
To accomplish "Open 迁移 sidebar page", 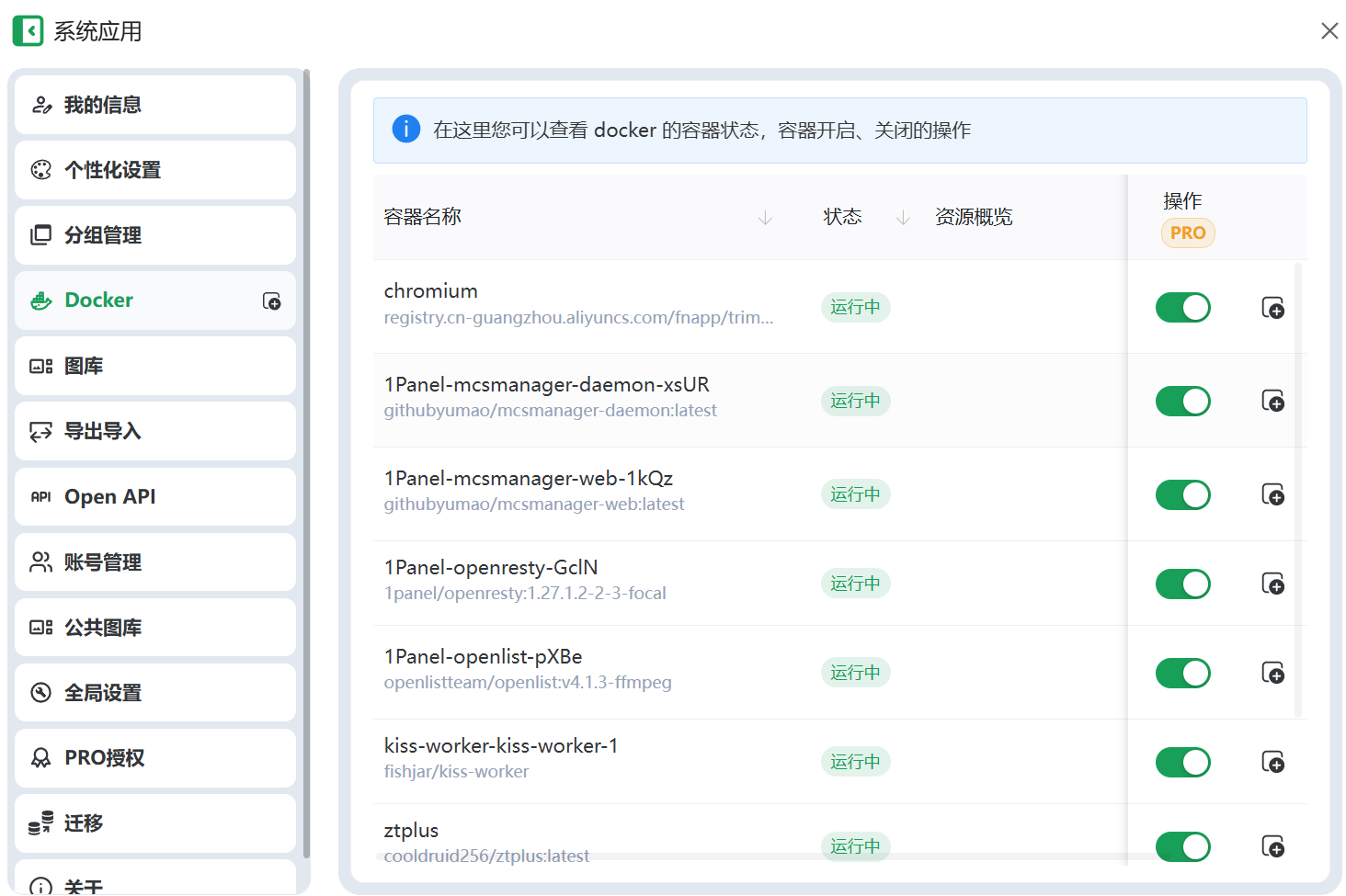I will click(x=155, y=823).
